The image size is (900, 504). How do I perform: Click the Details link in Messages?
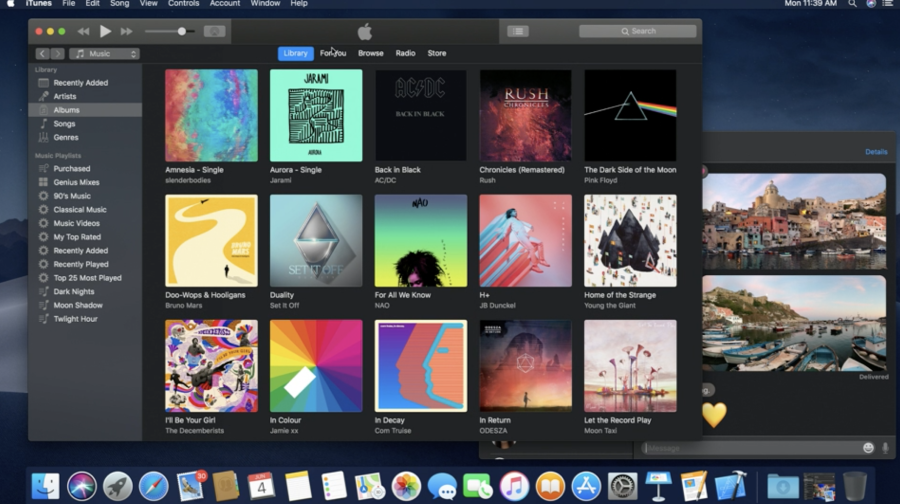tap(875, 152)
